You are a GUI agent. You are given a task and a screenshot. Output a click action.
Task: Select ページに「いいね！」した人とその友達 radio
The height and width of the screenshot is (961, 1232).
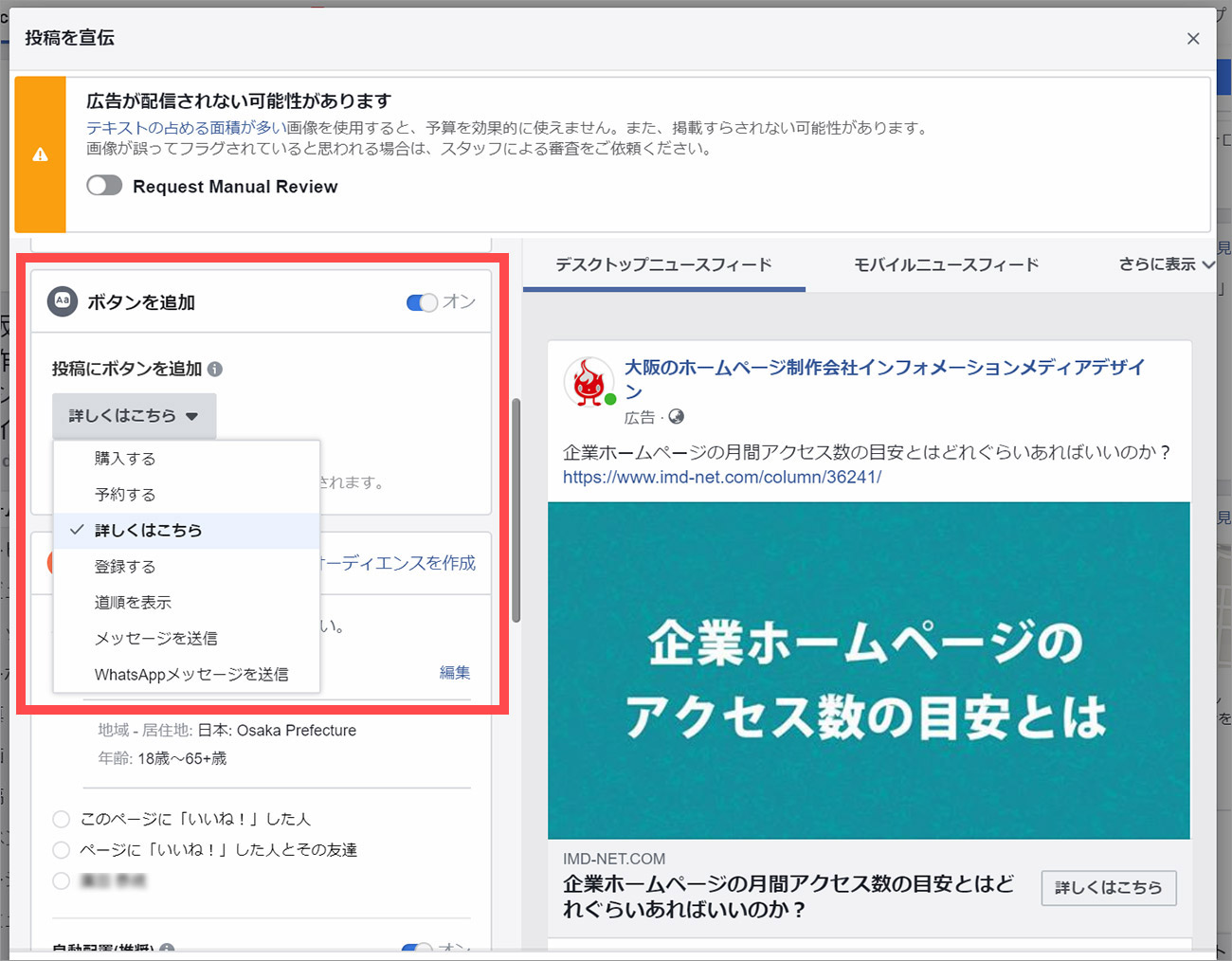coord(62,850)
